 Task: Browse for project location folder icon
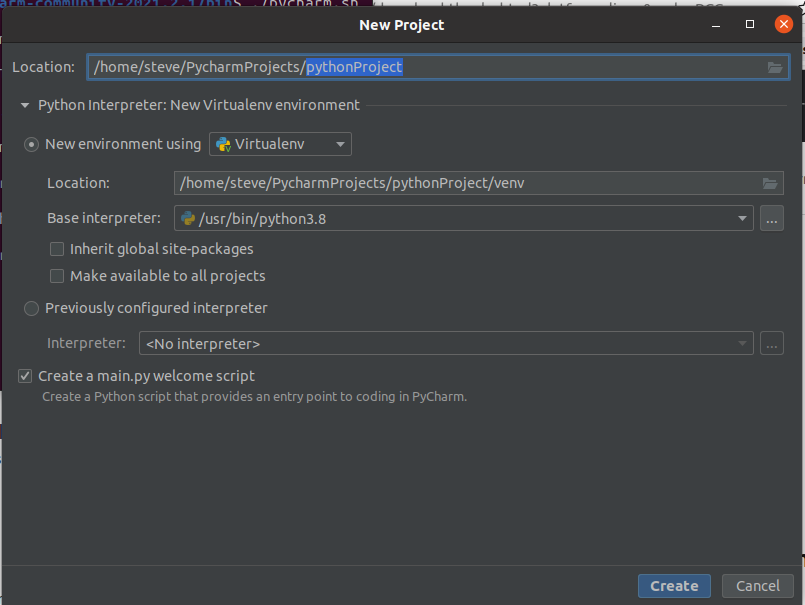tap(775, 67)
